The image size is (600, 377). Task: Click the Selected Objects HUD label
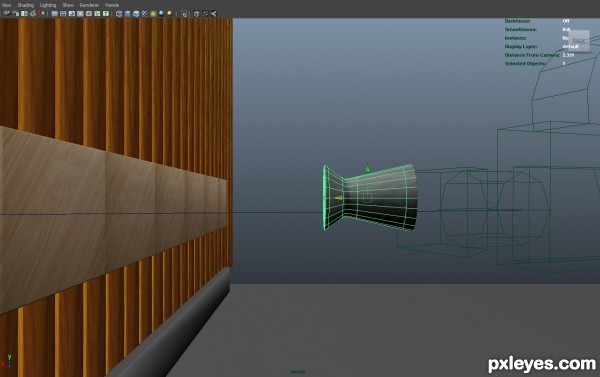(x=525, y=64)
